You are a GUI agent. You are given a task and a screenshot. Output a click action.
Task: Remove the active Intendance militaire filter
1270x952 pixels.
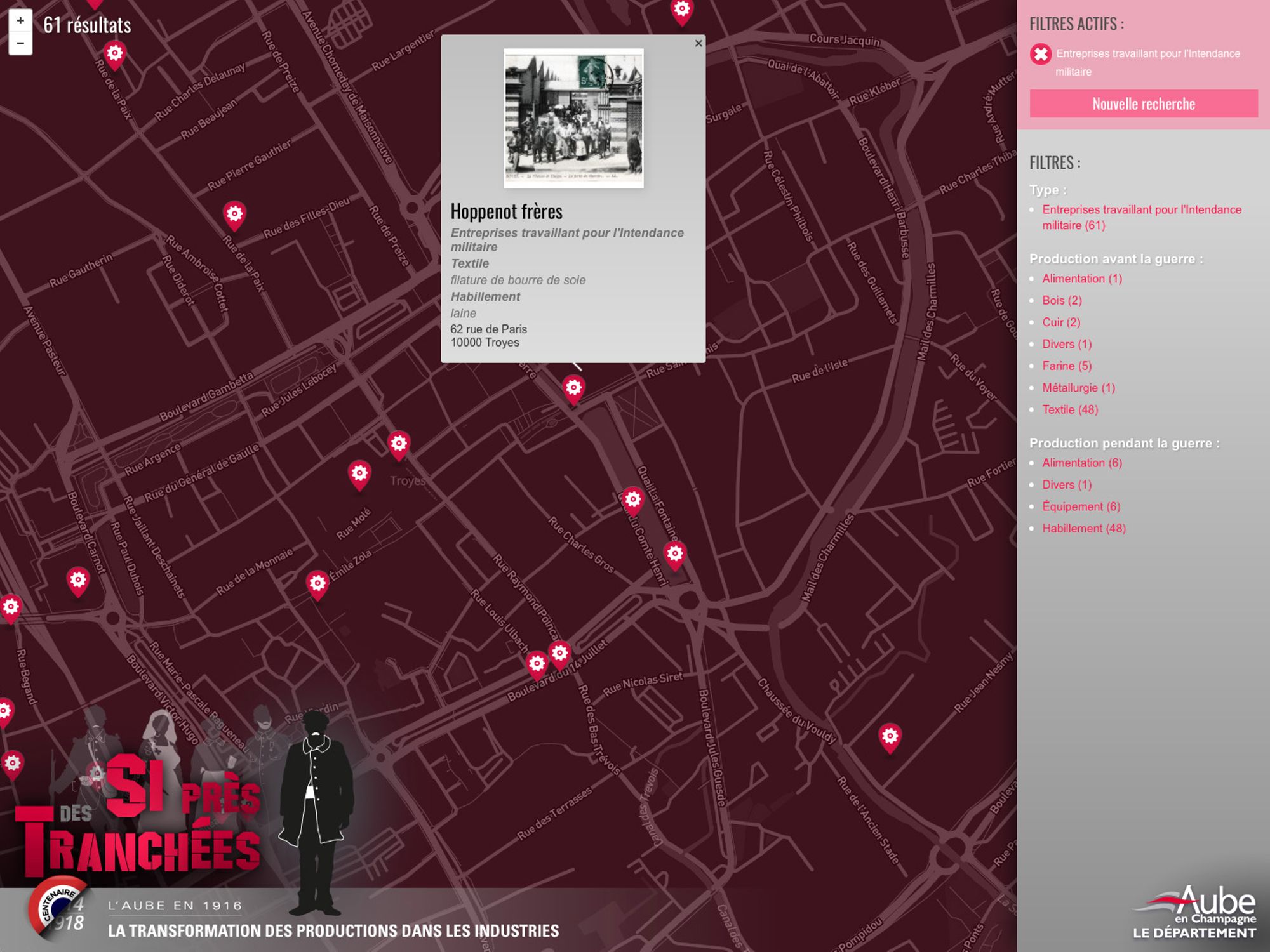pyautogui.click(x=1040, y=54)
